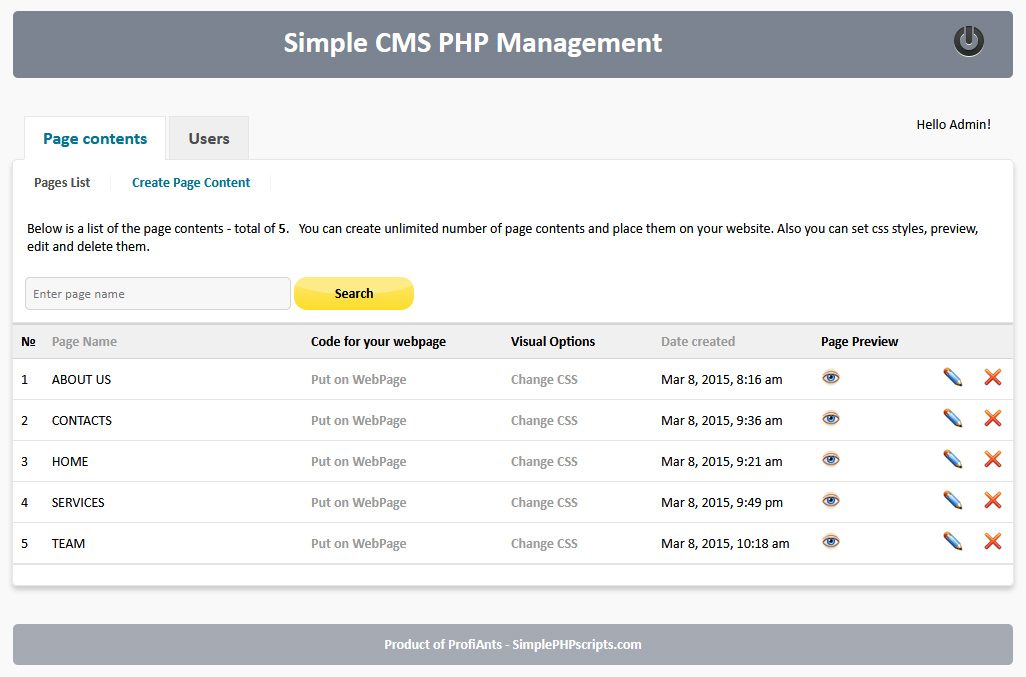The image size is (1026, 677).
Task: Click the Visual Options column header
Action: tap(553, 341)
